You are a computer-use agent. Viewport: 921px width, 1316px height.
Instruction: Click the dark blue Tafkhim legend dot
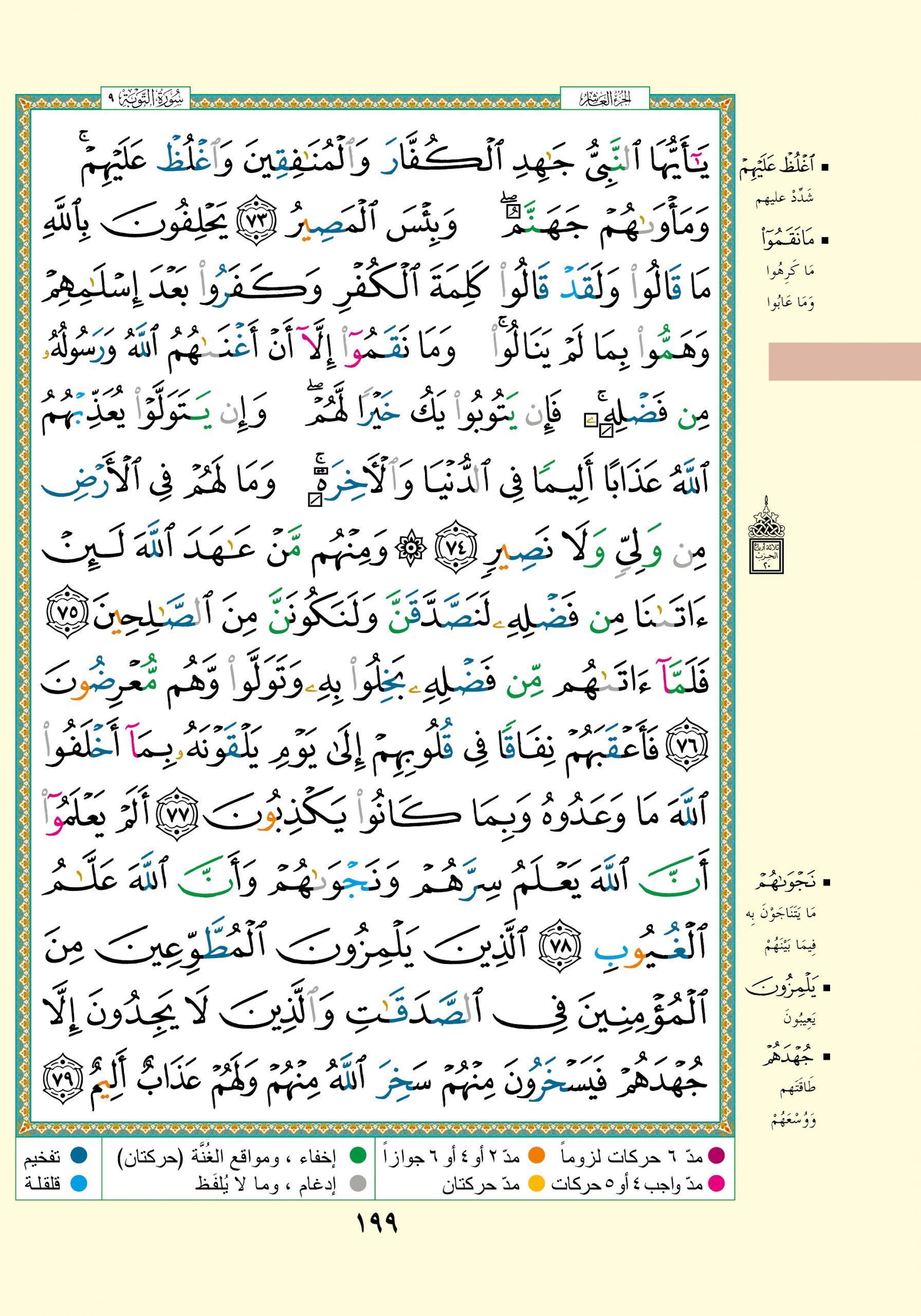tap(79, 1156)
